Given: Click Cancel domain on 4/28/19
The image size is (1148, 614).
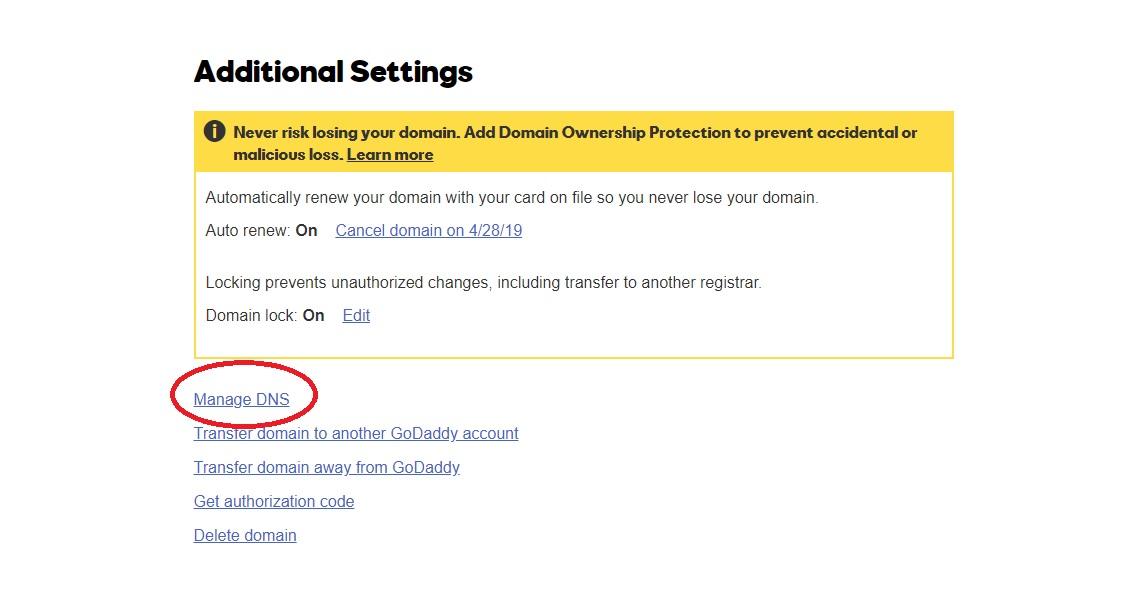Looking at the screenshot, I should pos(428,230).
